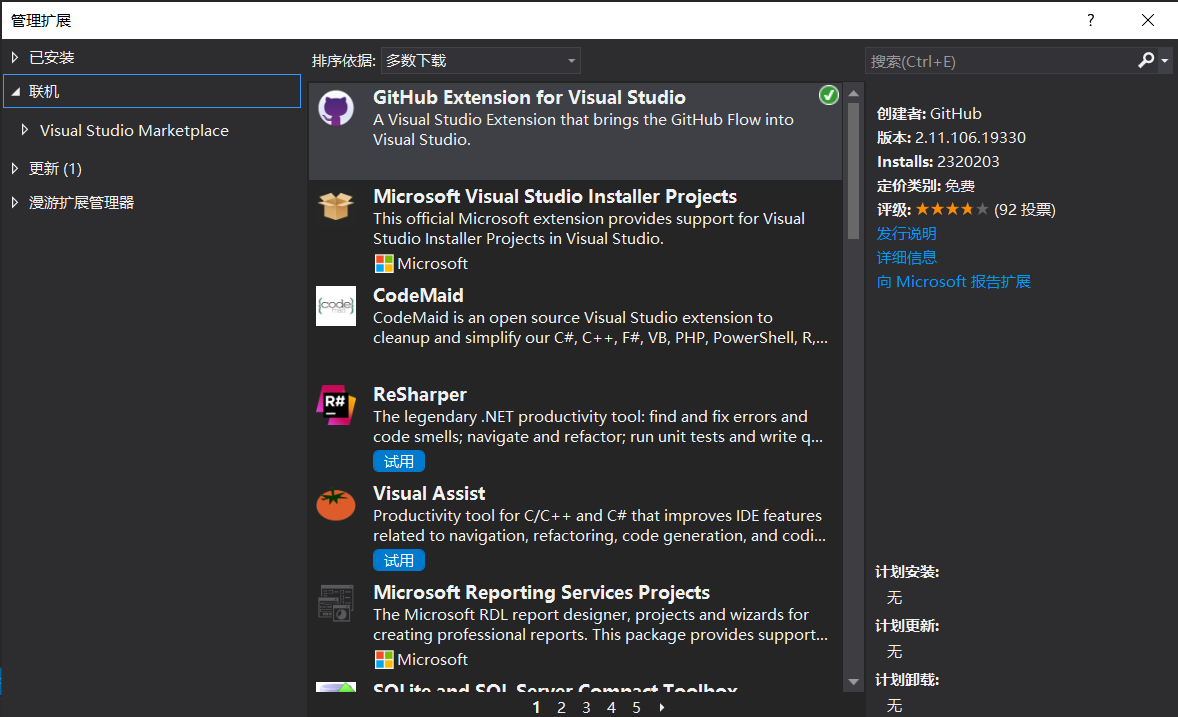Image resolution: width=1178 pixels, height=717 pixels.
Task: Expand the 漫游扩展管理器 node
Action: (x=14, y=202)
